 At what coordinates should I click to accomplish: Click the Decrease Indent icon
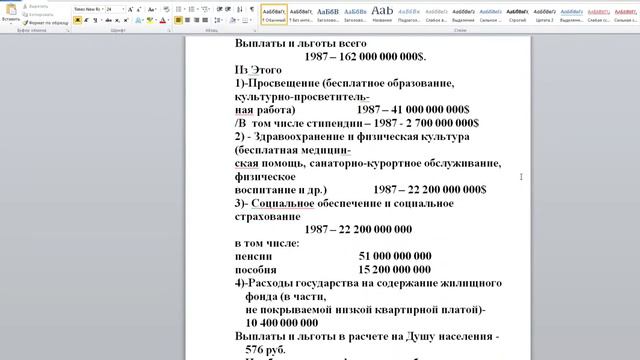220,9
